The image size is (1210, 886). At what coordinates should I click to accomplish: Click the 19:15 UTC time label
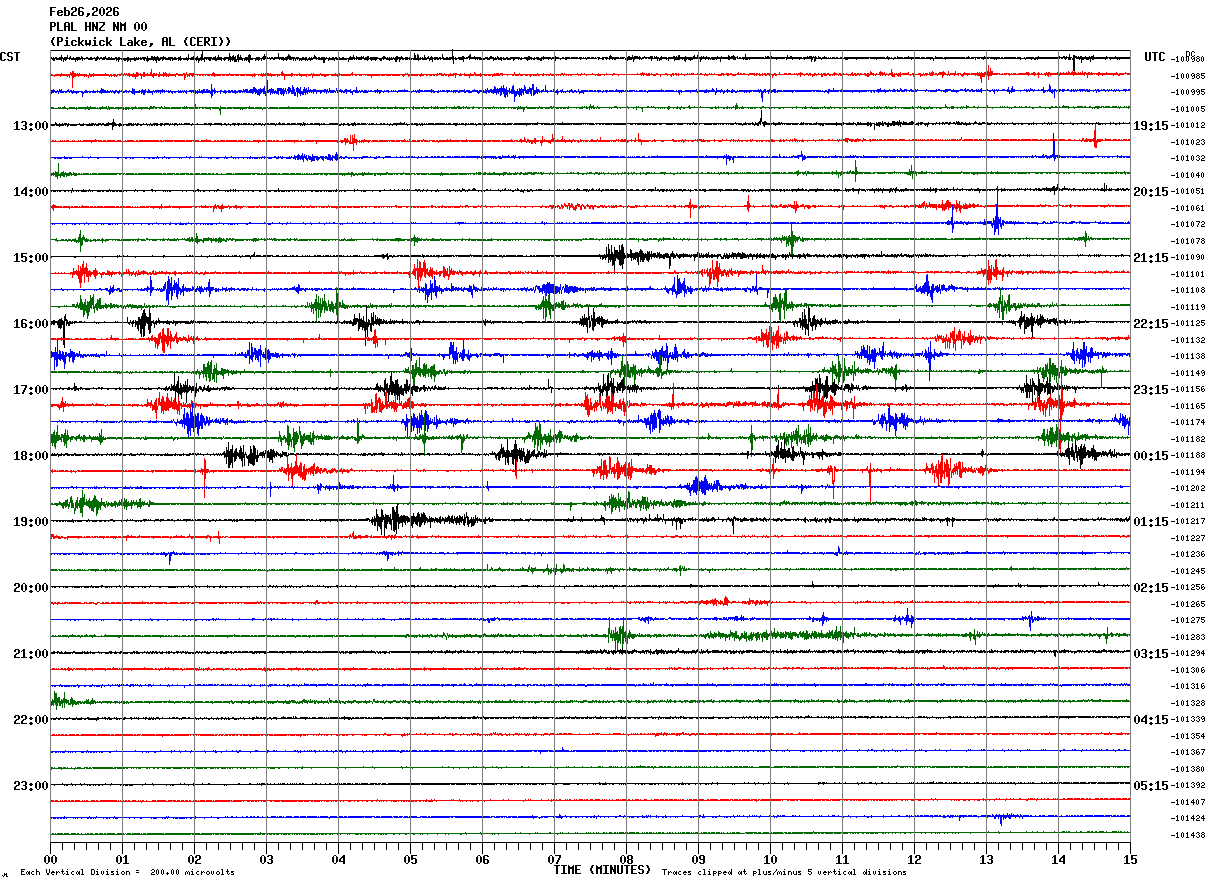pos(1149,126)
